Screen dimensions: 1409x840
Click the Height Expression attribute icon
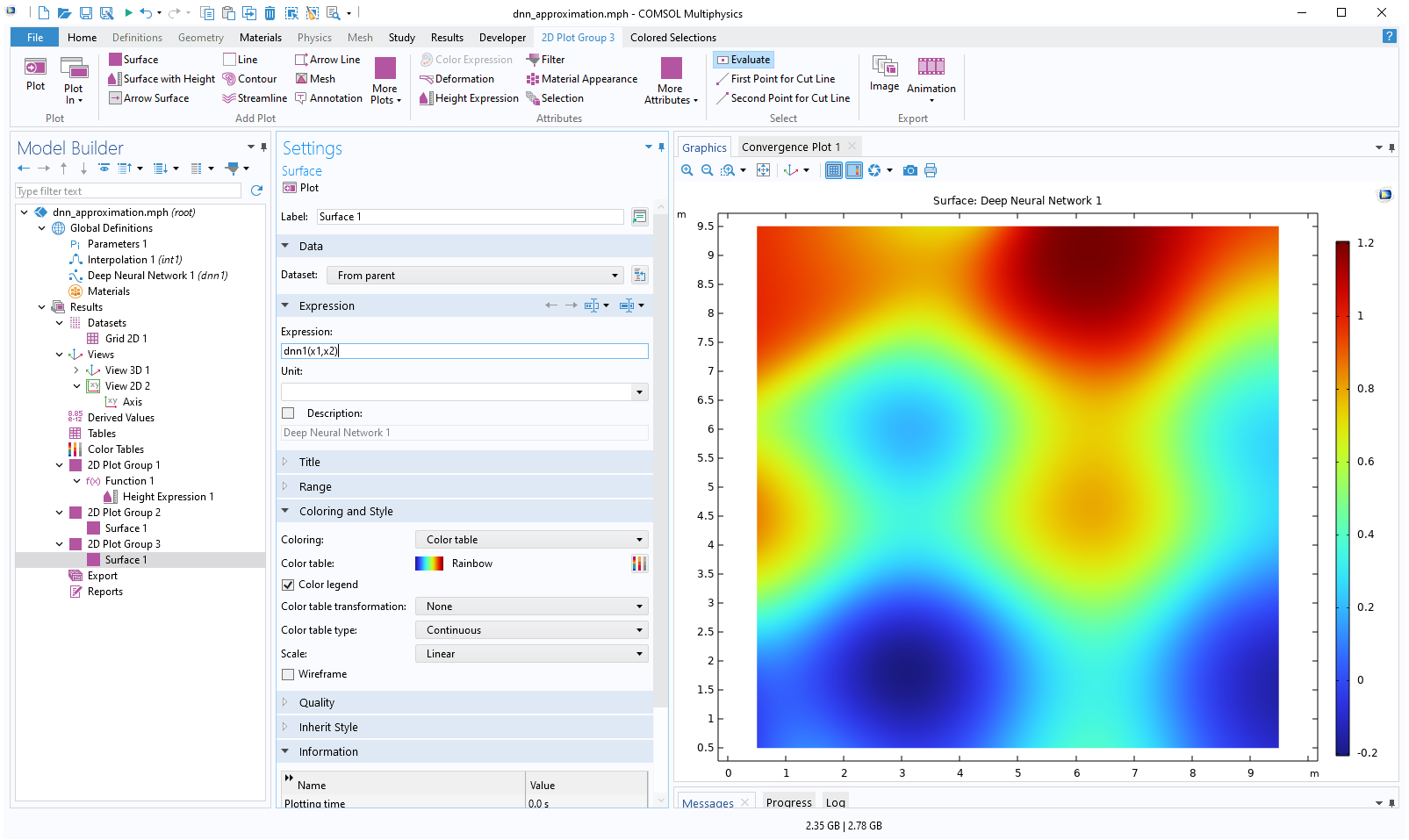(427, 98)
